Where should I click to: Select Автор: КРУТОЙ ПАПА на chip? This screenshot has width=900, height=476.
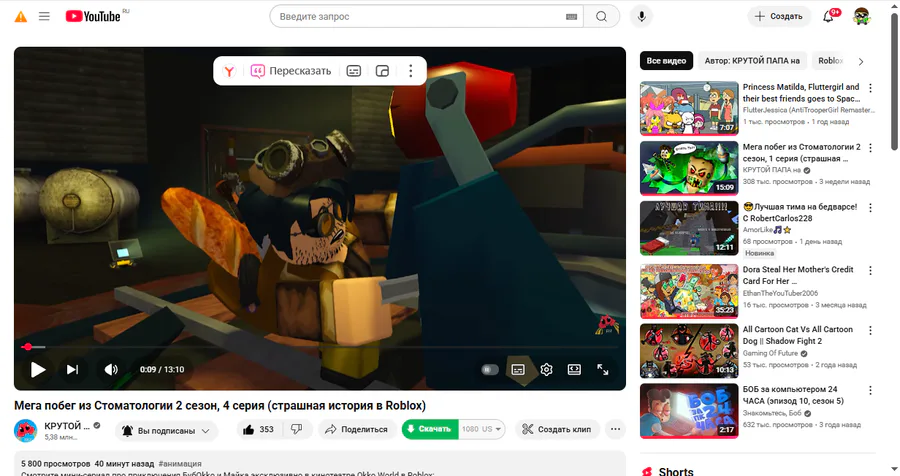752,61
